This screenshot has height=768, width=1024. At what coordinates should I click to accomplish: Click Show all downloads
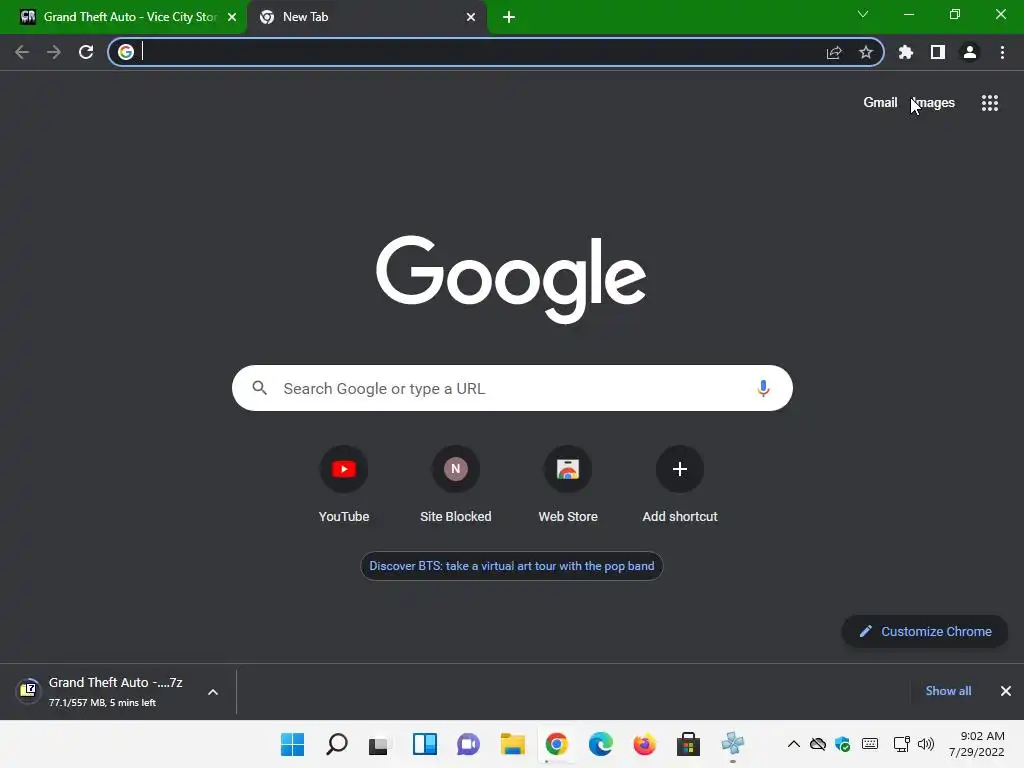pyautogui.click(x=948, y=691)
